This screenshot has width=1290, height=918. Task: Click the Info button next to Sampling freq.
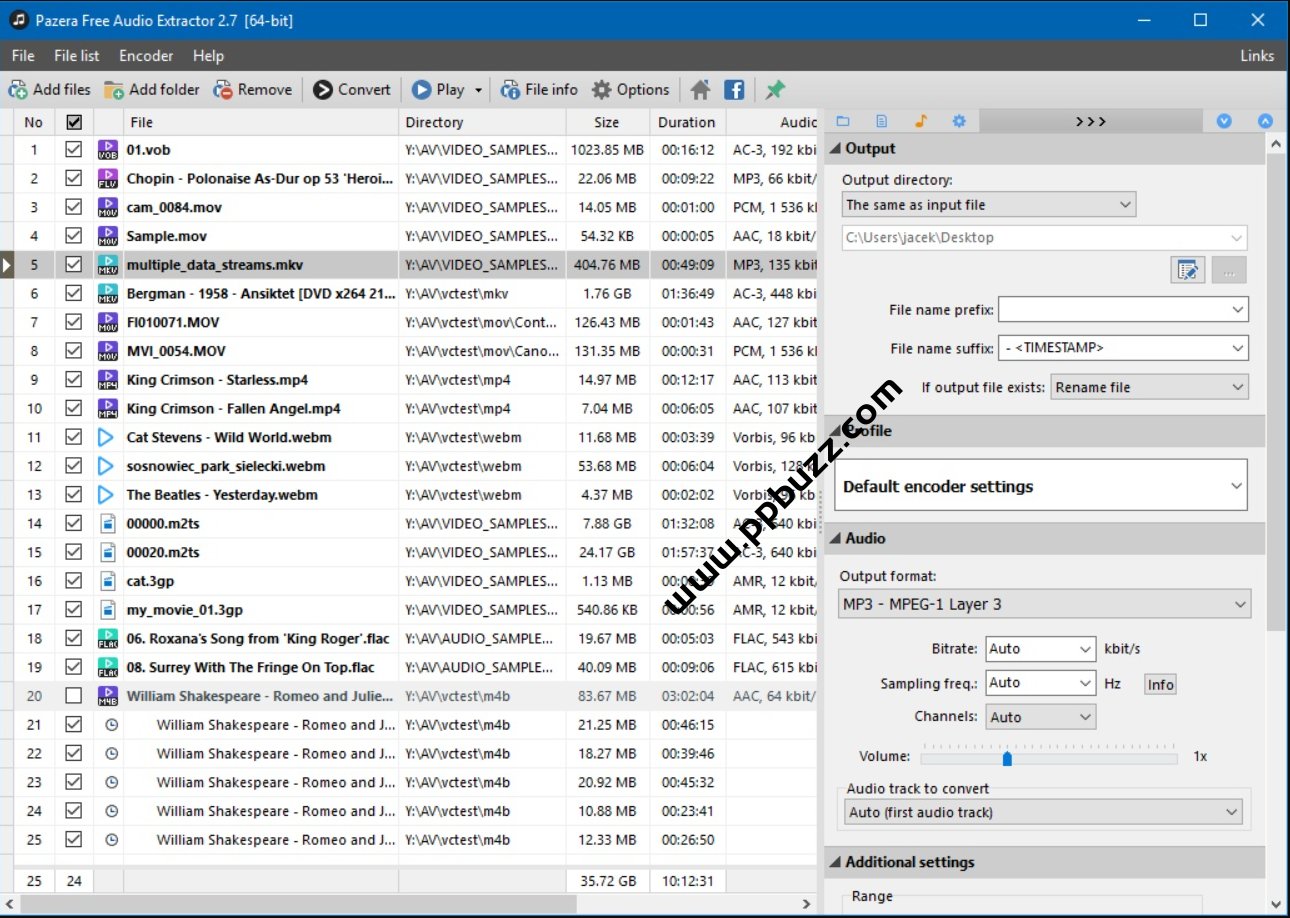[1160, 684]
